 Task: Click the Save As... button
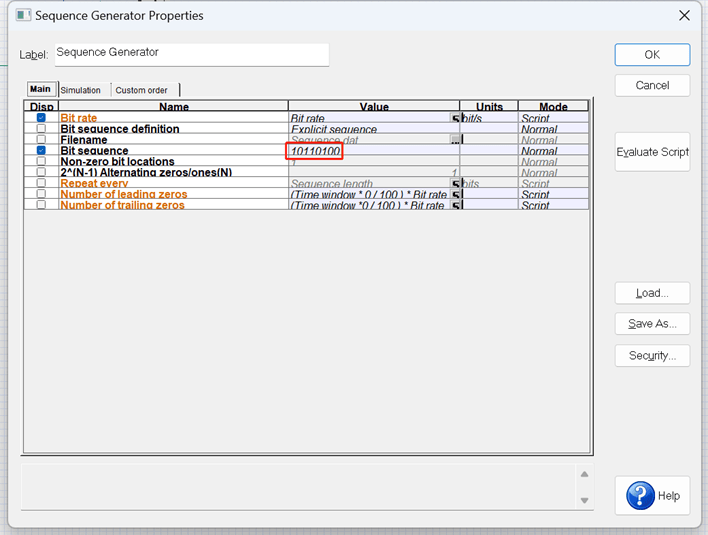click(x=652, y=324)
